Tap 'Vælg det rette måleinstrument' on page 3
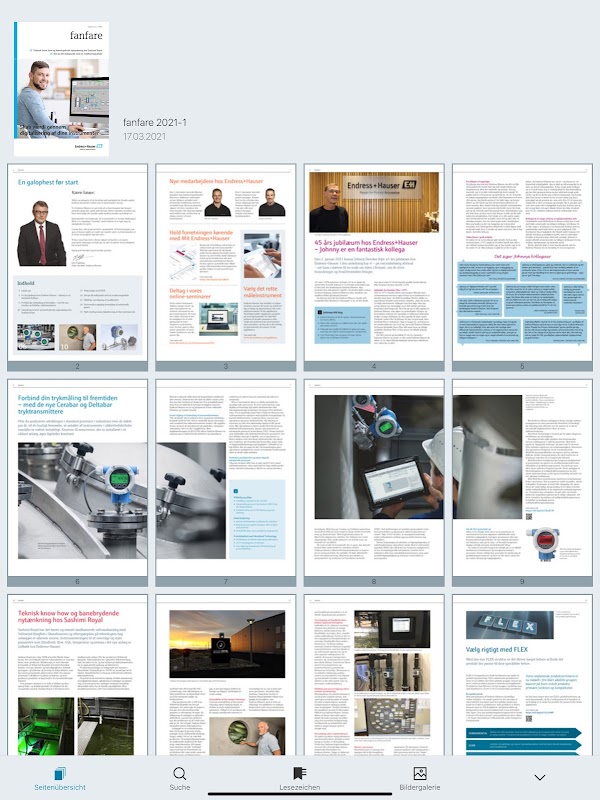Image resolution: width=600 pixels, height=800 pixels. 262,292
